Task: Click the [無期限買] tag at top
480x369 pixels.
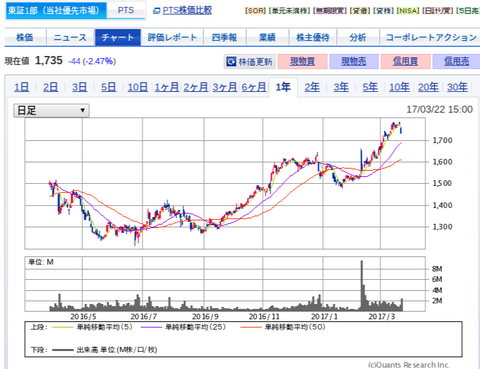Action: 329,11
